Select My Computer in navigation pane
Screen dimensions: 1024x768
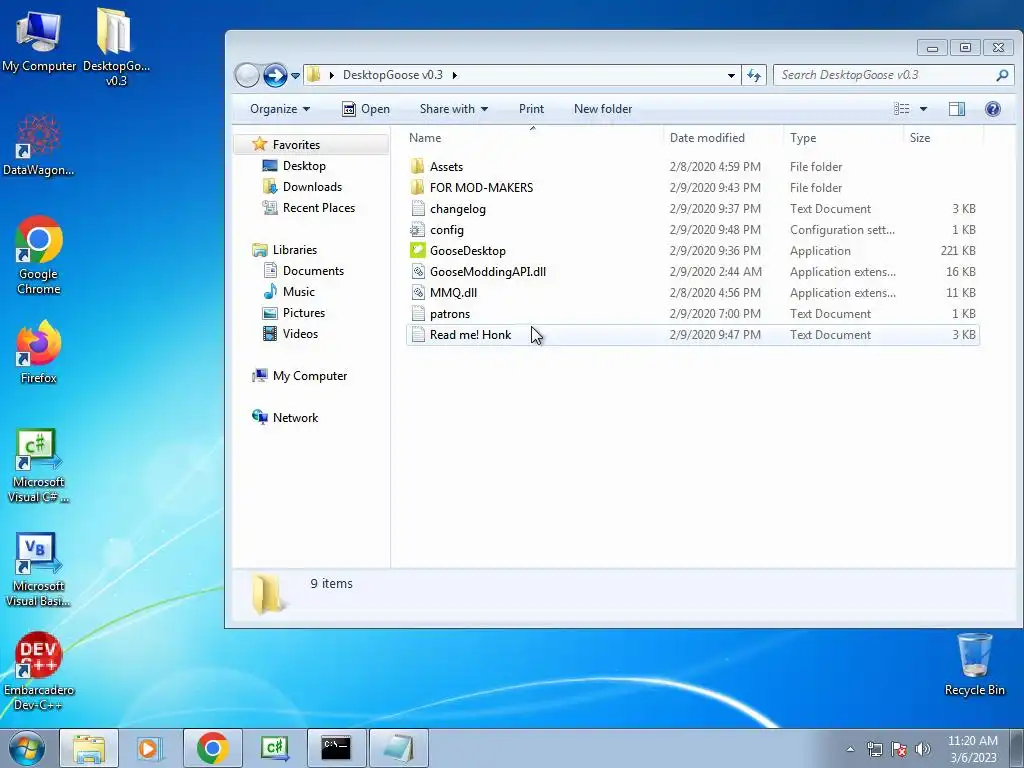click(x=310, y=376)
